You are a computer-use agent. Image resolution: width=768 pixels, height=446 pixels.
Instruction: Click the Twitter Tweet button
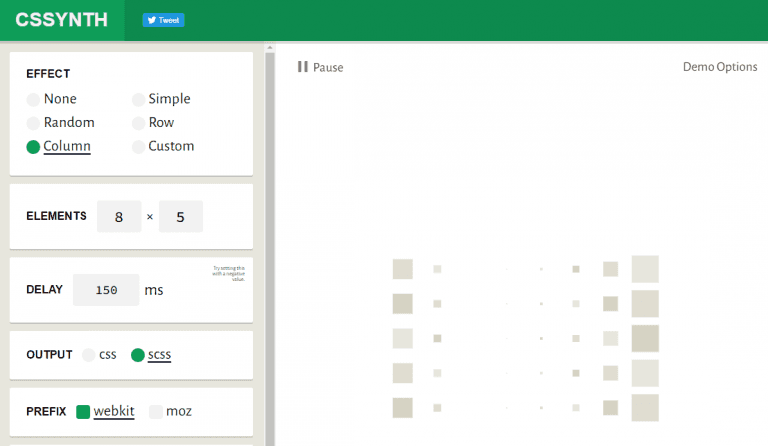(163, 20)
